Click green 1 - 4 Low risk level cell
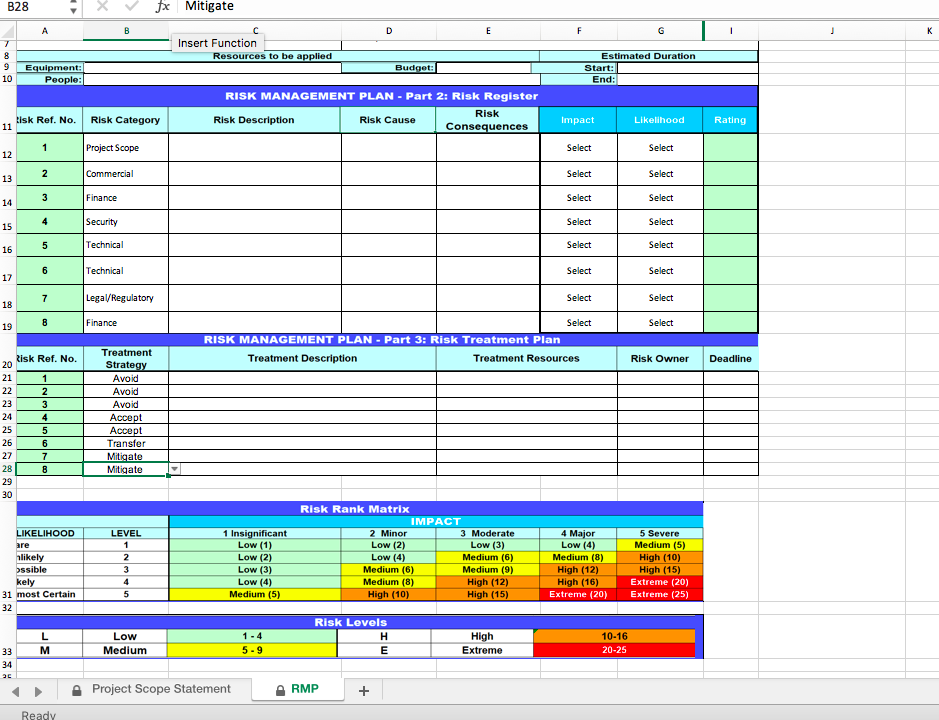The width and height of the screenshot is (939, 720). coord(252,636)
